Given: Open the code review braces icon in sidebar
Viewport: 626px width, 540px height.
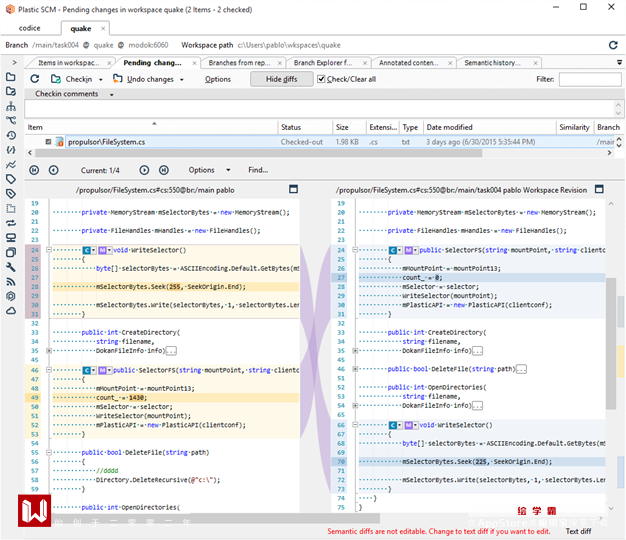Looking at the screenshot, I should tap(11, 150).
